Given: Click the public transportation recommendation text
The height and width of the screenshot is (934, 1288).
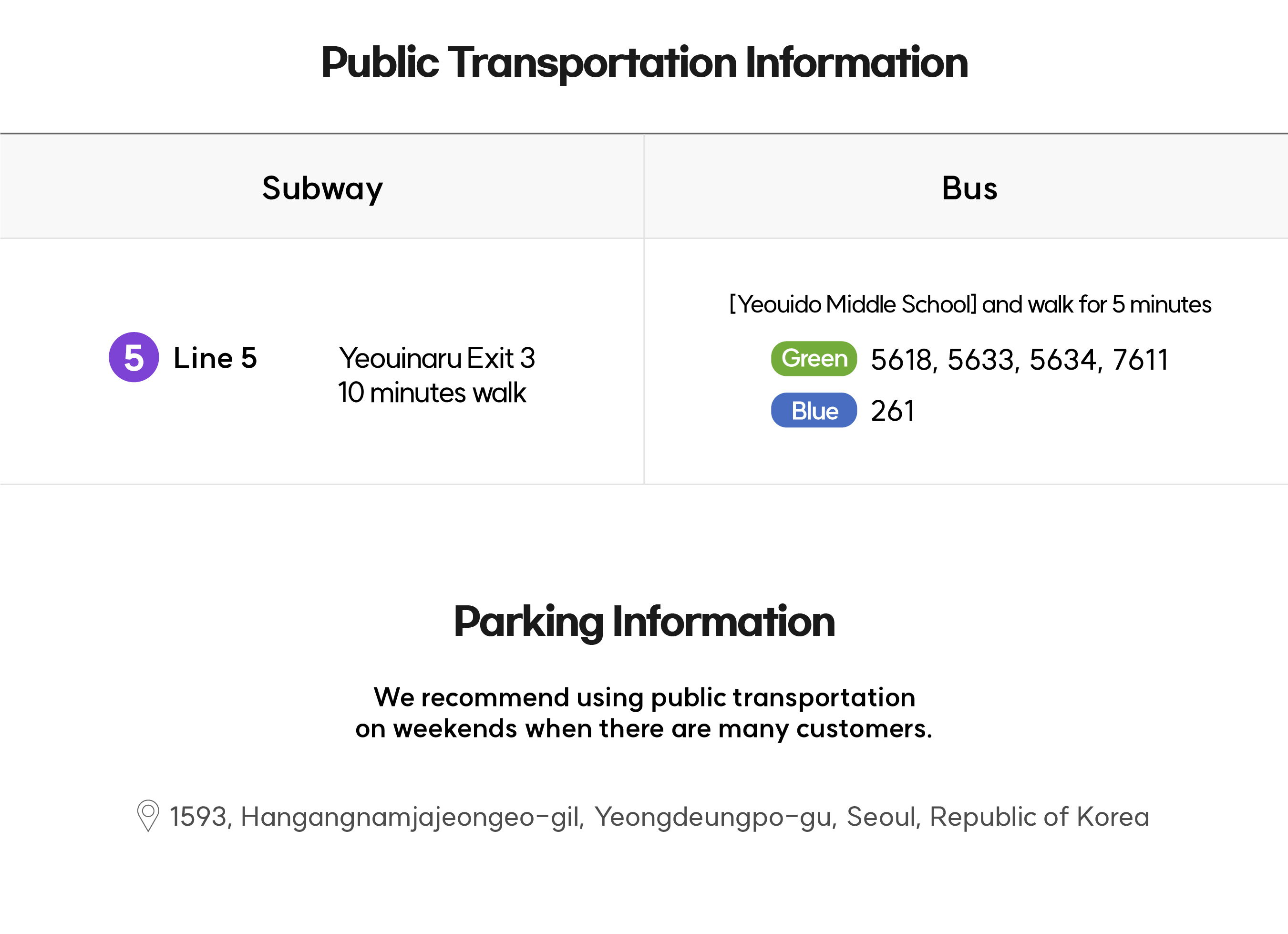Looking at the screenshot, I should point(644,713).
